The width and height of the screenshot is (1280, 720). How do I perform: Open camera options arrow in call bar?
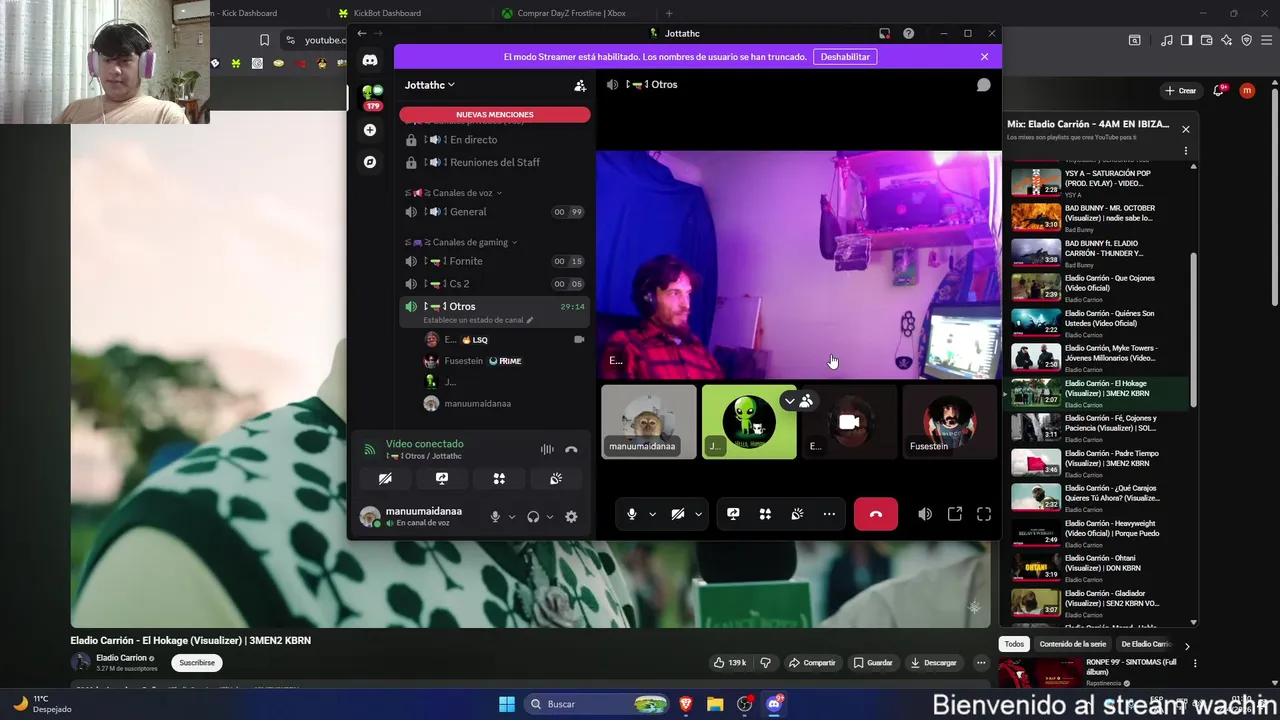(698, 514)
